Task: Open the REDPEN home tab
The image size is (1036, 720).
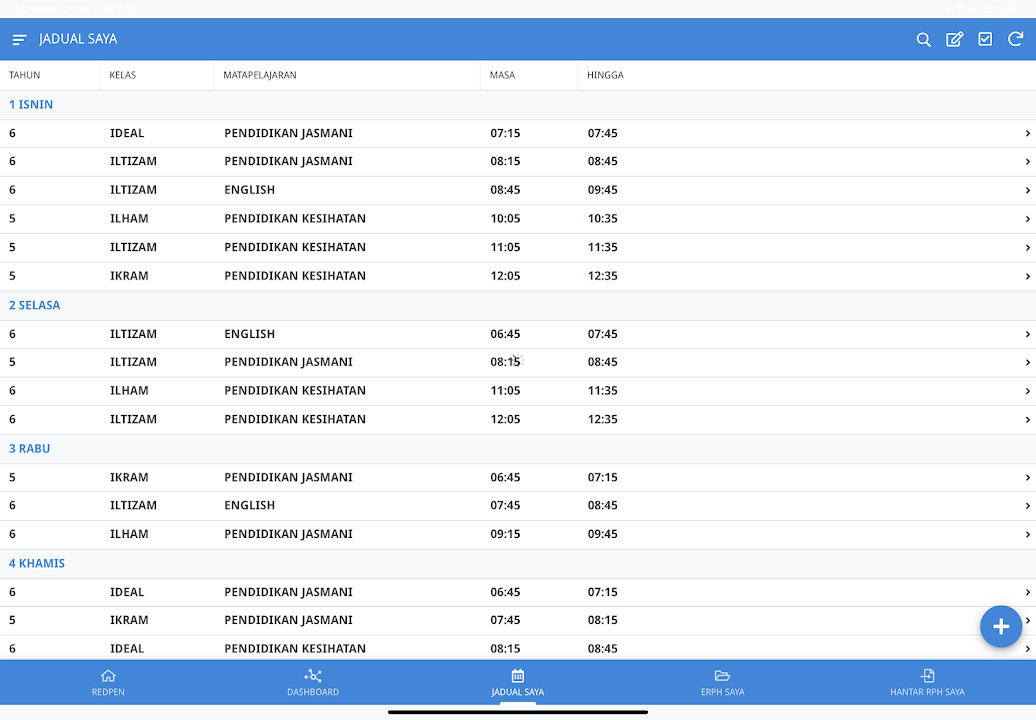Action: point(108,683)
